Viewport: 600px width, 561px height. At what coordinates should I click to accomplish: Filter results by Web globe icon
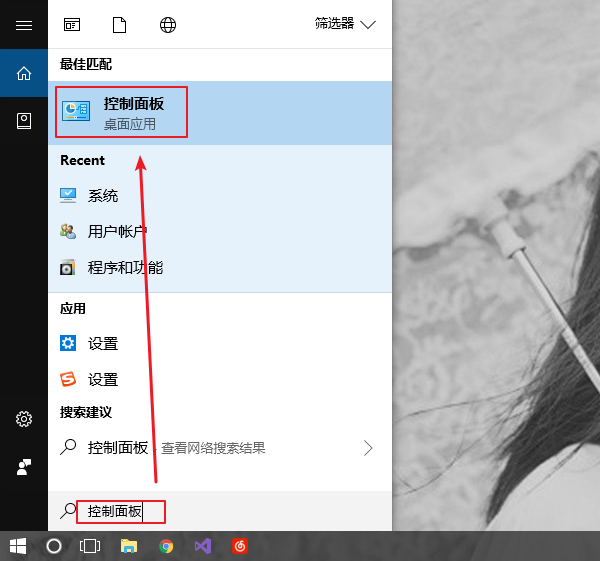tap(168, 25)
